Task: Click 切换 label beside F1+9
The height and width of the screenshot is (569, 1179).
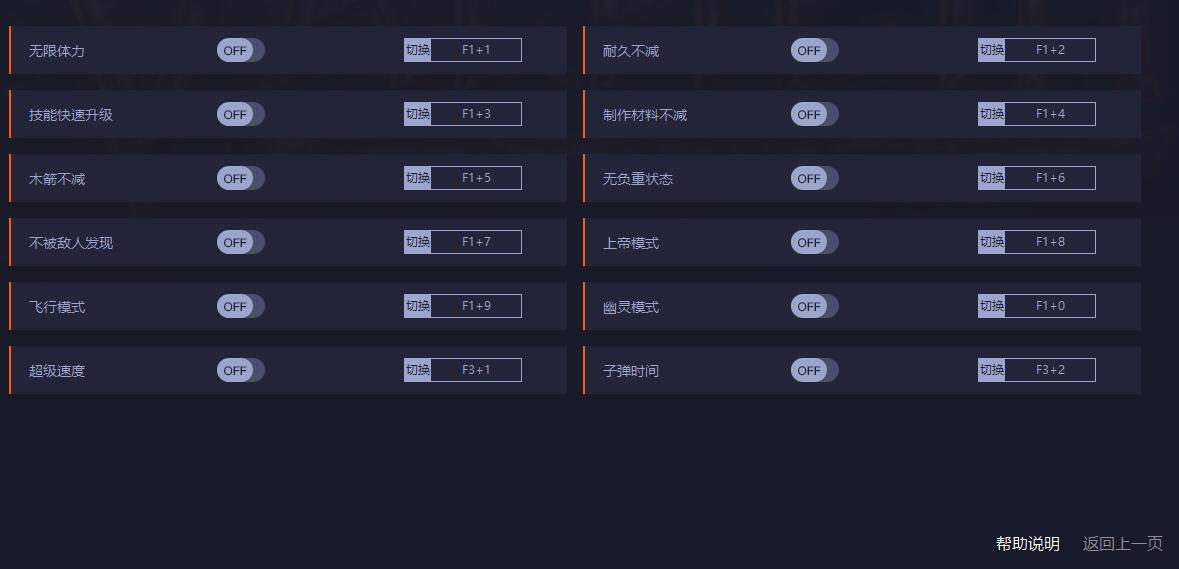Action: pyautogui.click(x=417, y=306)
